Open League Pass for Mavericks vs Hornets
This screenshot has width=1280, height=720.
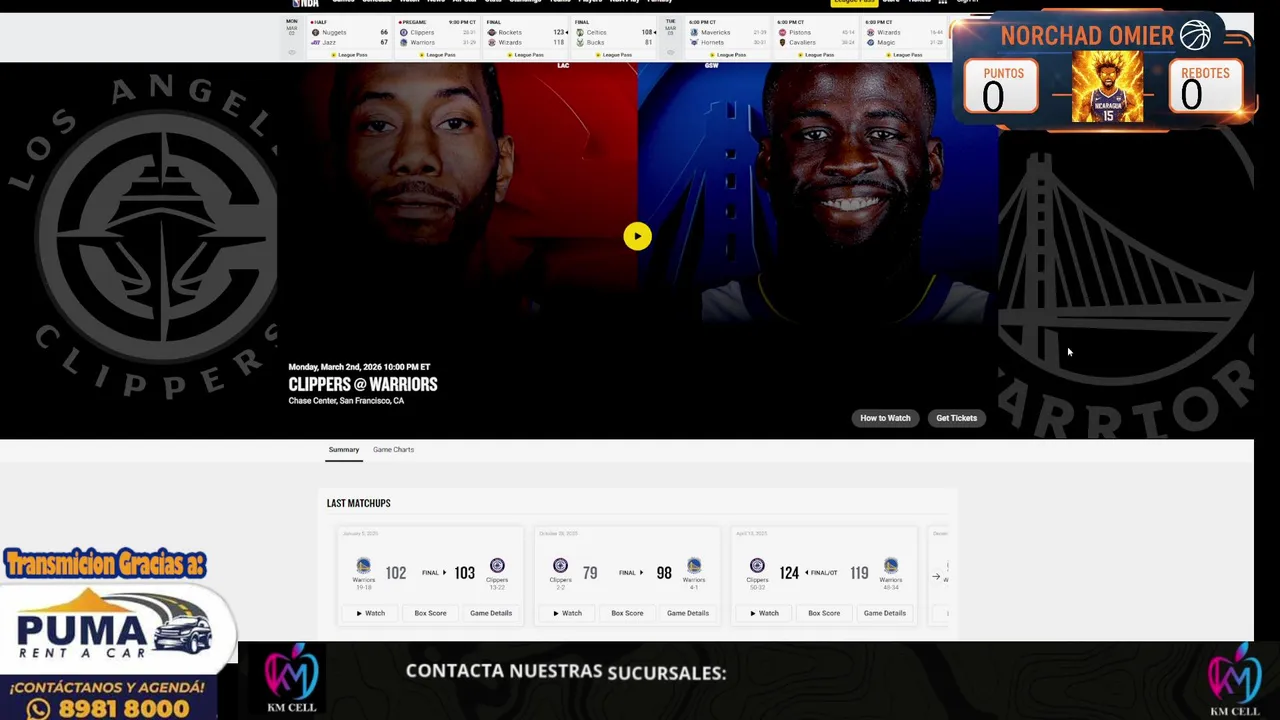(x=728, y=55)
